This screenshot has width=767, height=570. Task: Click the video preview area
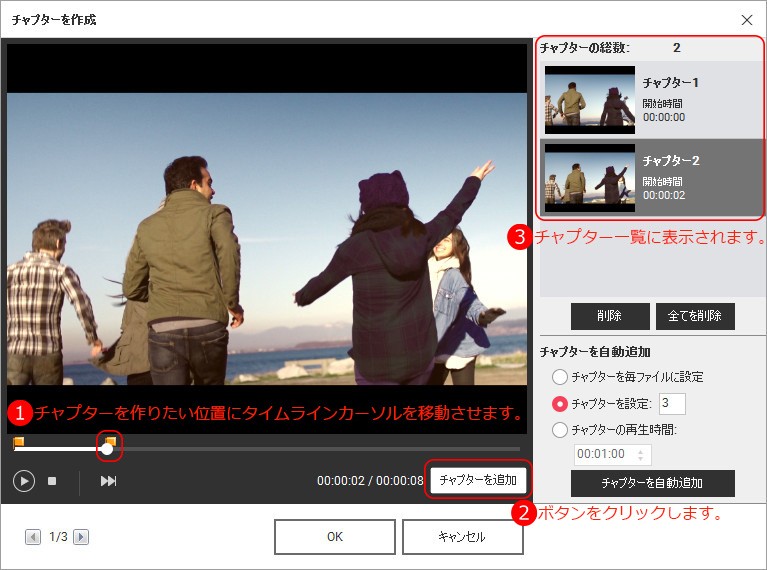pyautogui.click(x=267, y=239)
